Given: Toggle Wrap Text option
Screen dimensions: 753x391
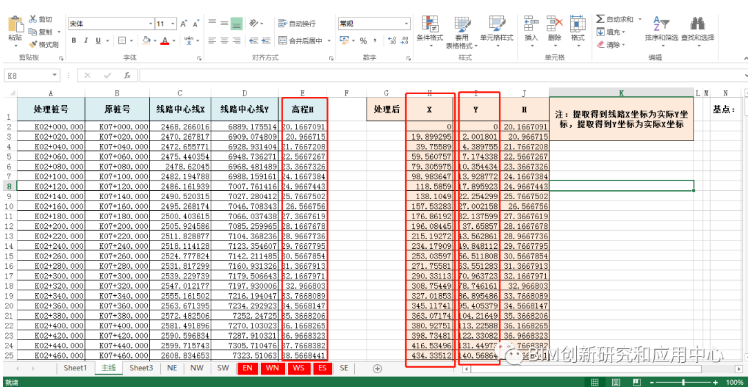Looking at the screenshot, I should [296, 24].
